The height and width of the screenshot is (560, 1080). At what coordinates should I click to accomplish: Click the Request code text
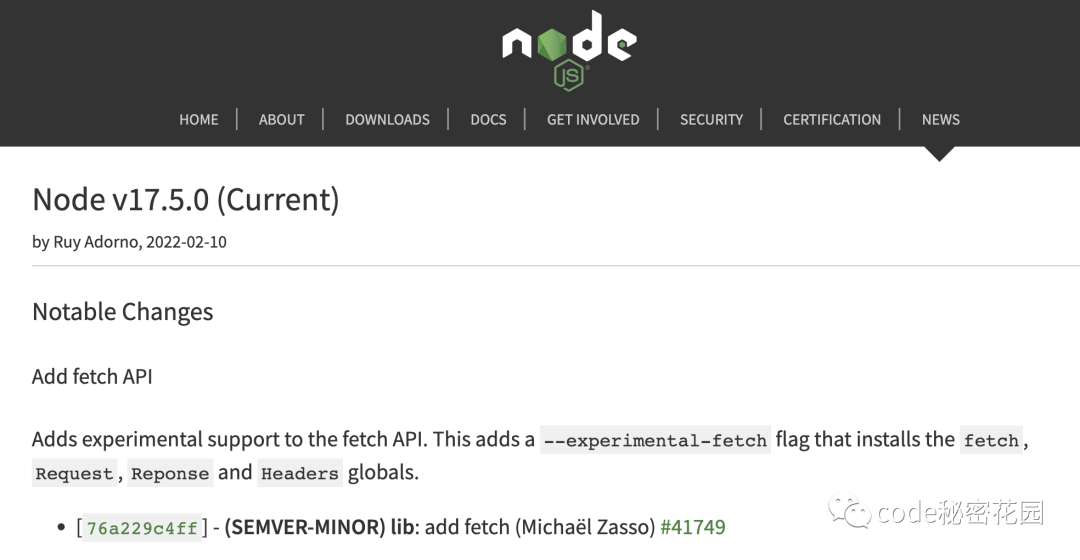click(x=75, y=474)
